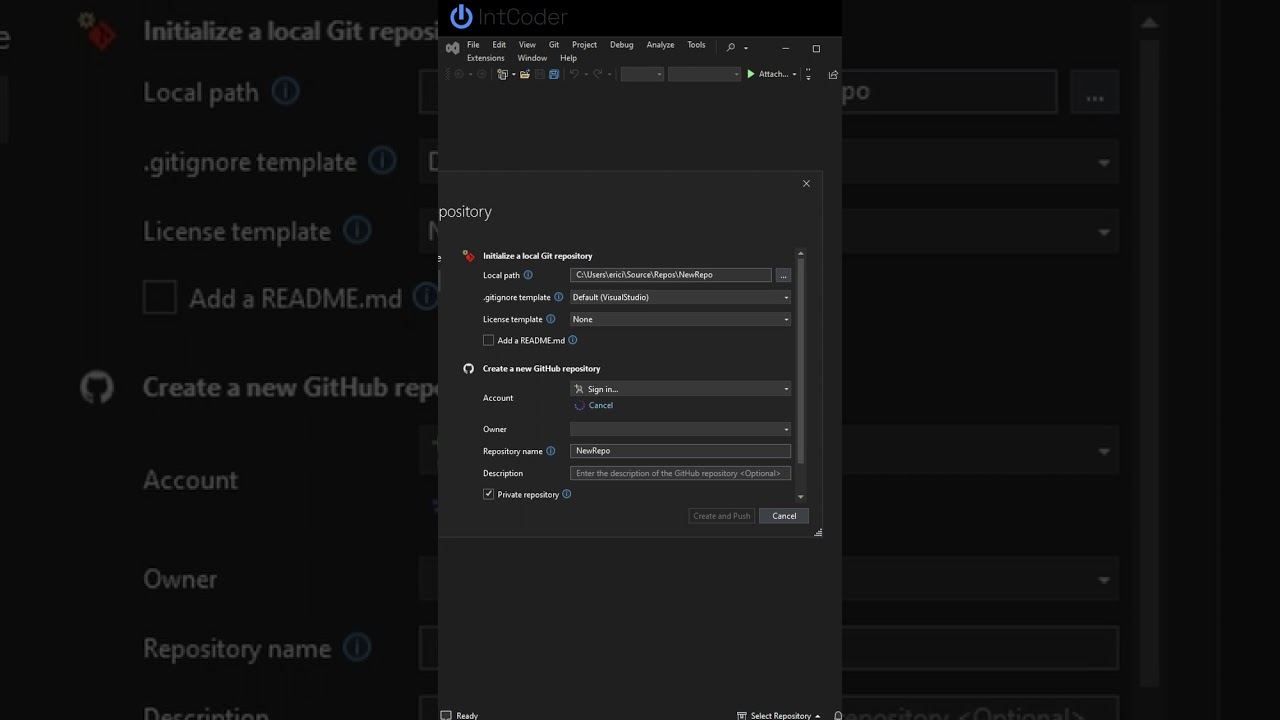
Task: Click the info icon beside License template
Action: (x=550, y=319)
